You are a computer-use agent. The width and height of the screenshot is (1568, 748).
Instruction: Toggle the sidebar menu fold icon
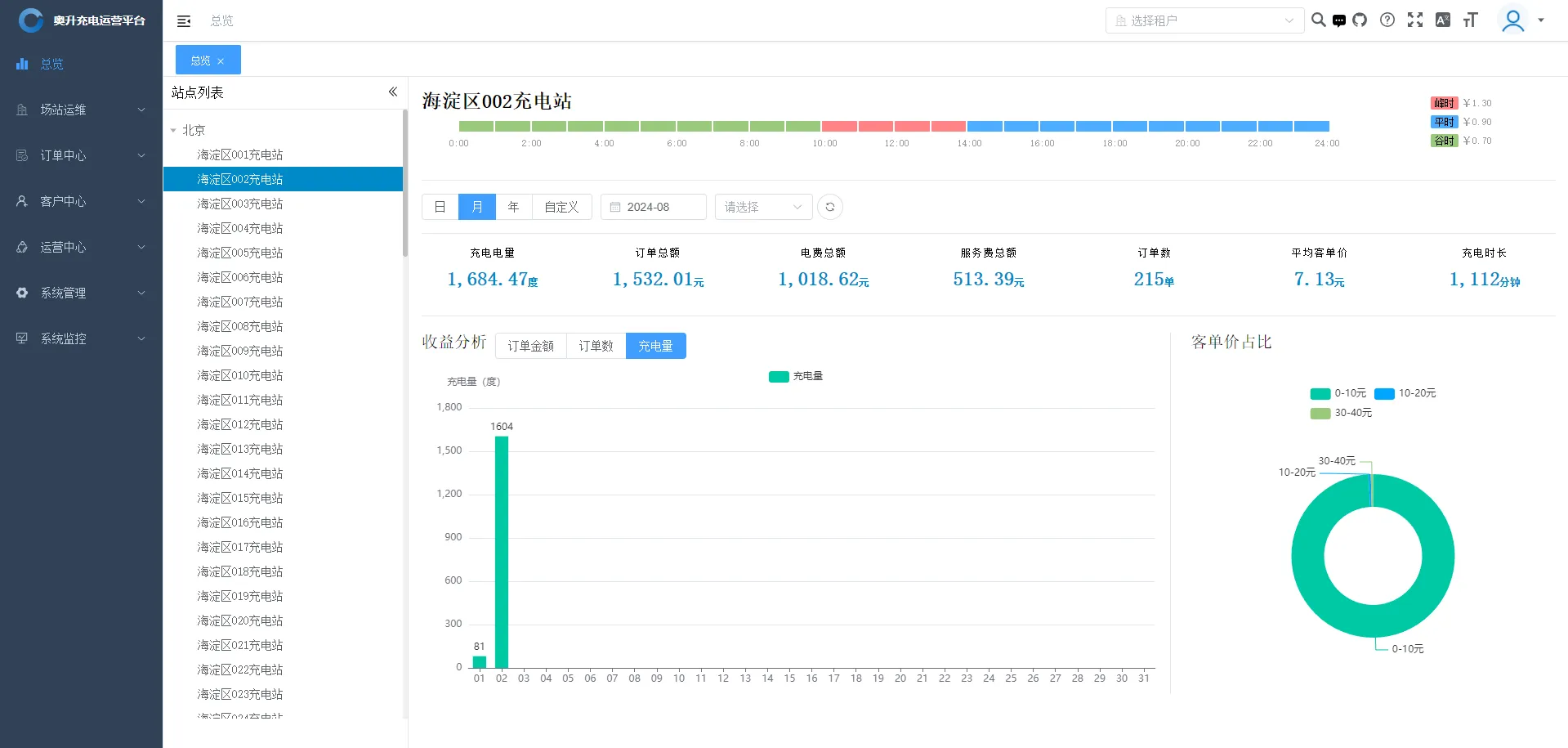[x=184, y=20]
